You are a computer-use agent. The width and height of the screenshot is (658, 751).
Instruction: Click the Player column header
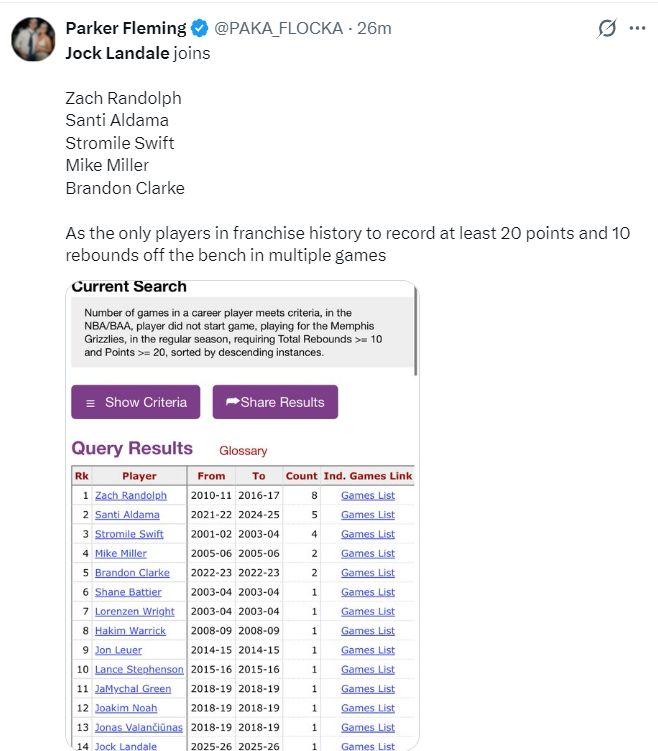pos(139,476)
